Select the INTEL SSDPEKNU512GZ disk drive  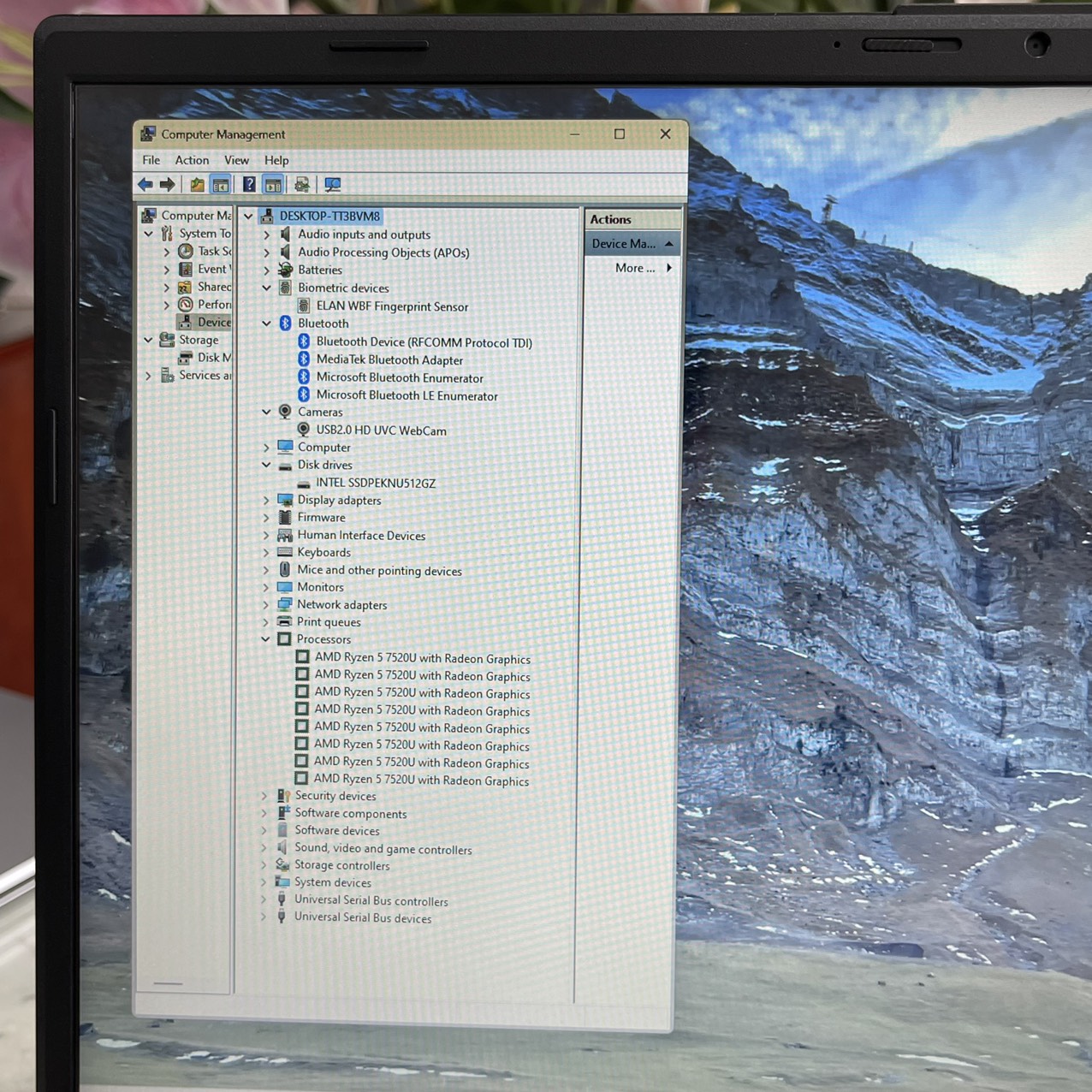[x=376, y=483]
